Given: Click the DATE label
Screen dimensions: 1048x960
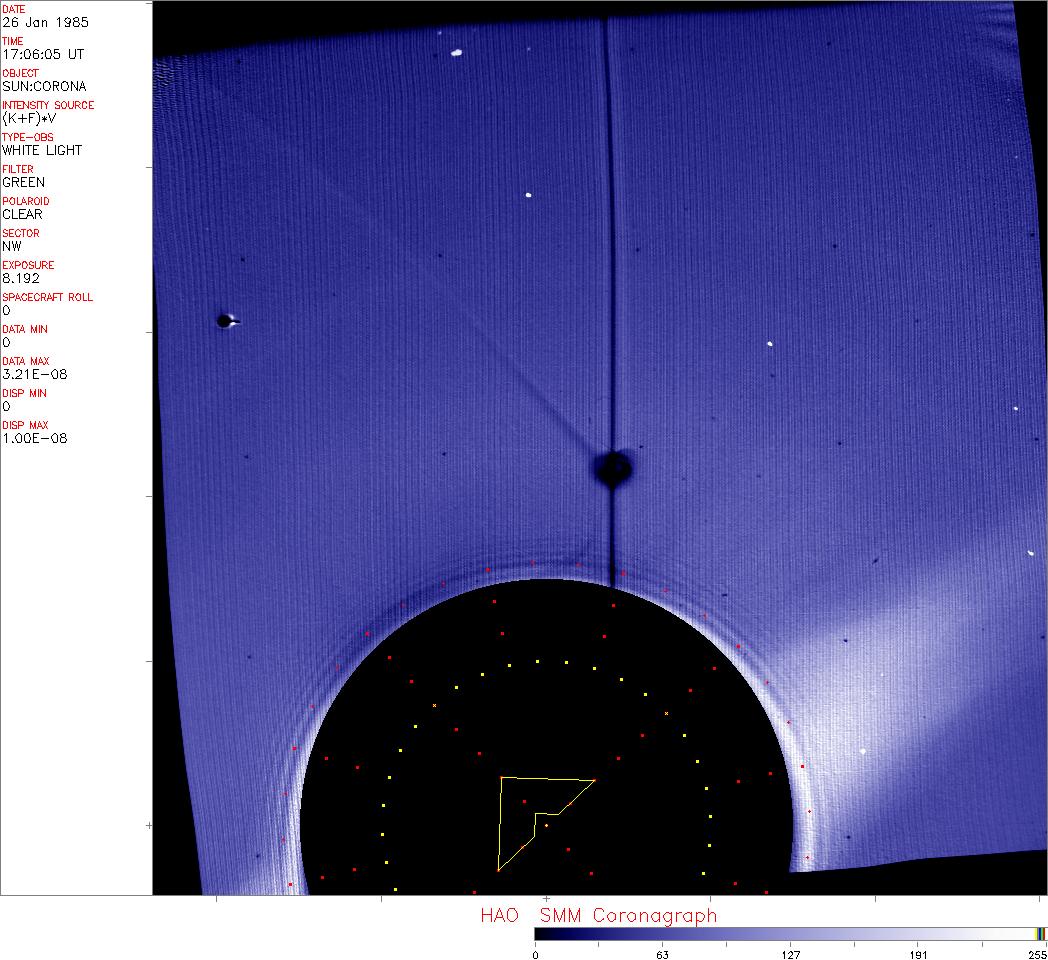Looking at the screenshot, I should pos(13,9).
